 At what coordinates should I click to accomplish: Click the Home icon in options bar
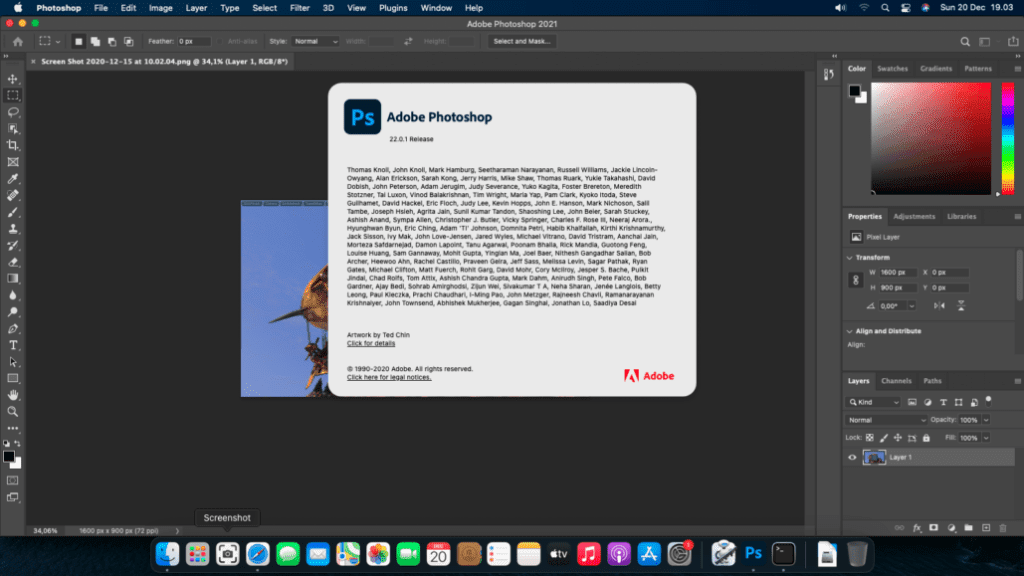pos(18,41)
